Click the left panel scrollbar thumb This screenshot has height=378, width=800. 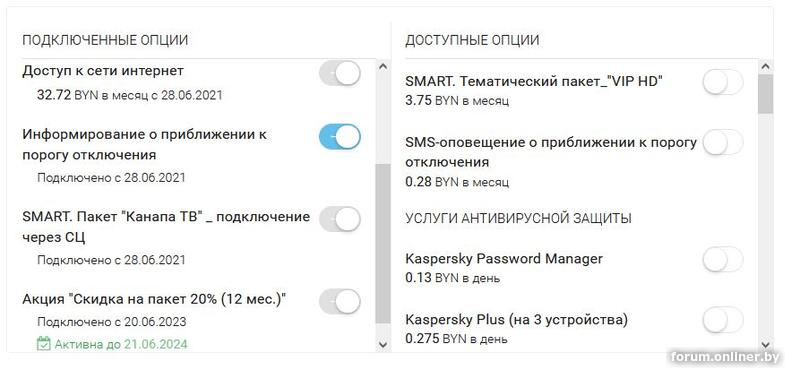(x=383, y=243)
